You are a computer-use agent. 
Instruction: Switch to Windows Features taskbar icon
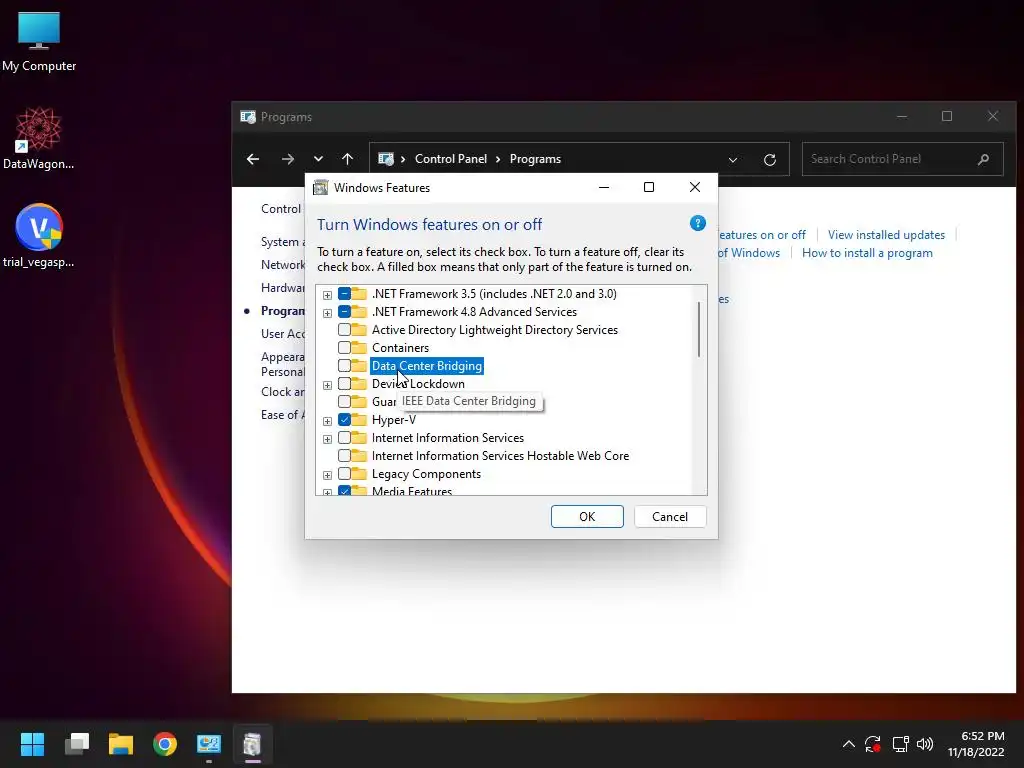click(253, 744)
